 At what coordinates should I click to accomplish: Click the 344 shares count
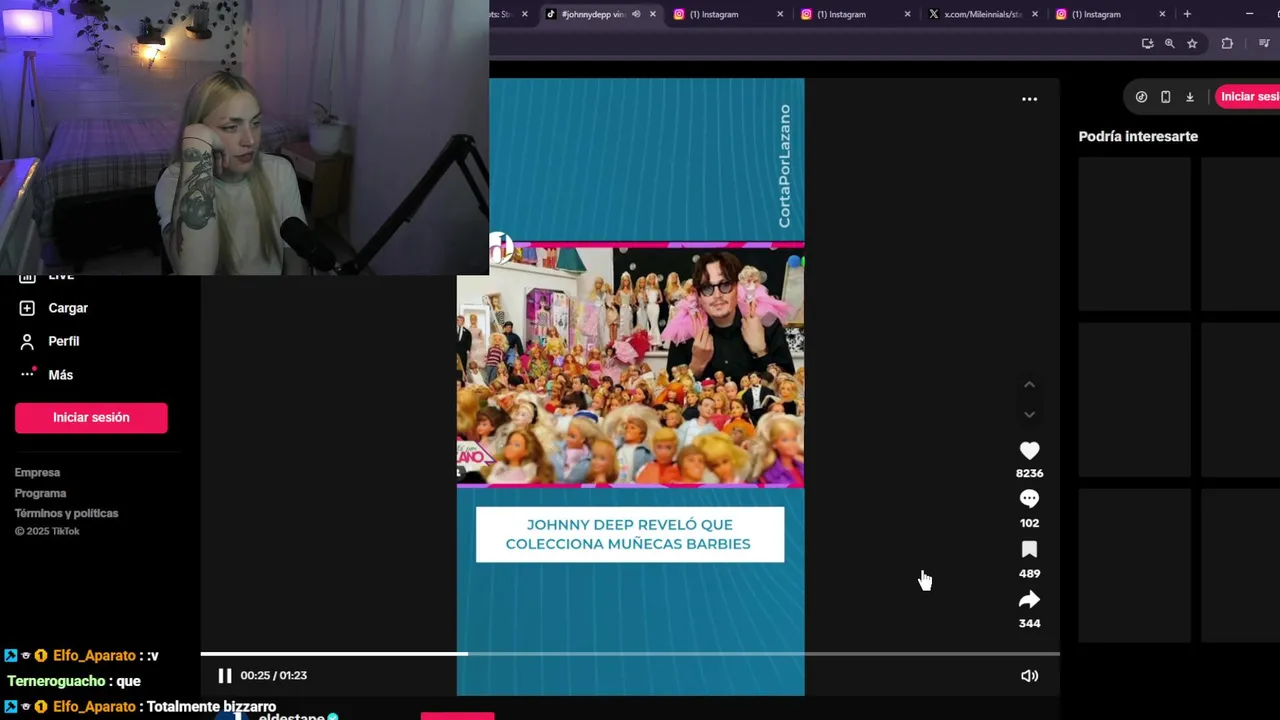1029,623
